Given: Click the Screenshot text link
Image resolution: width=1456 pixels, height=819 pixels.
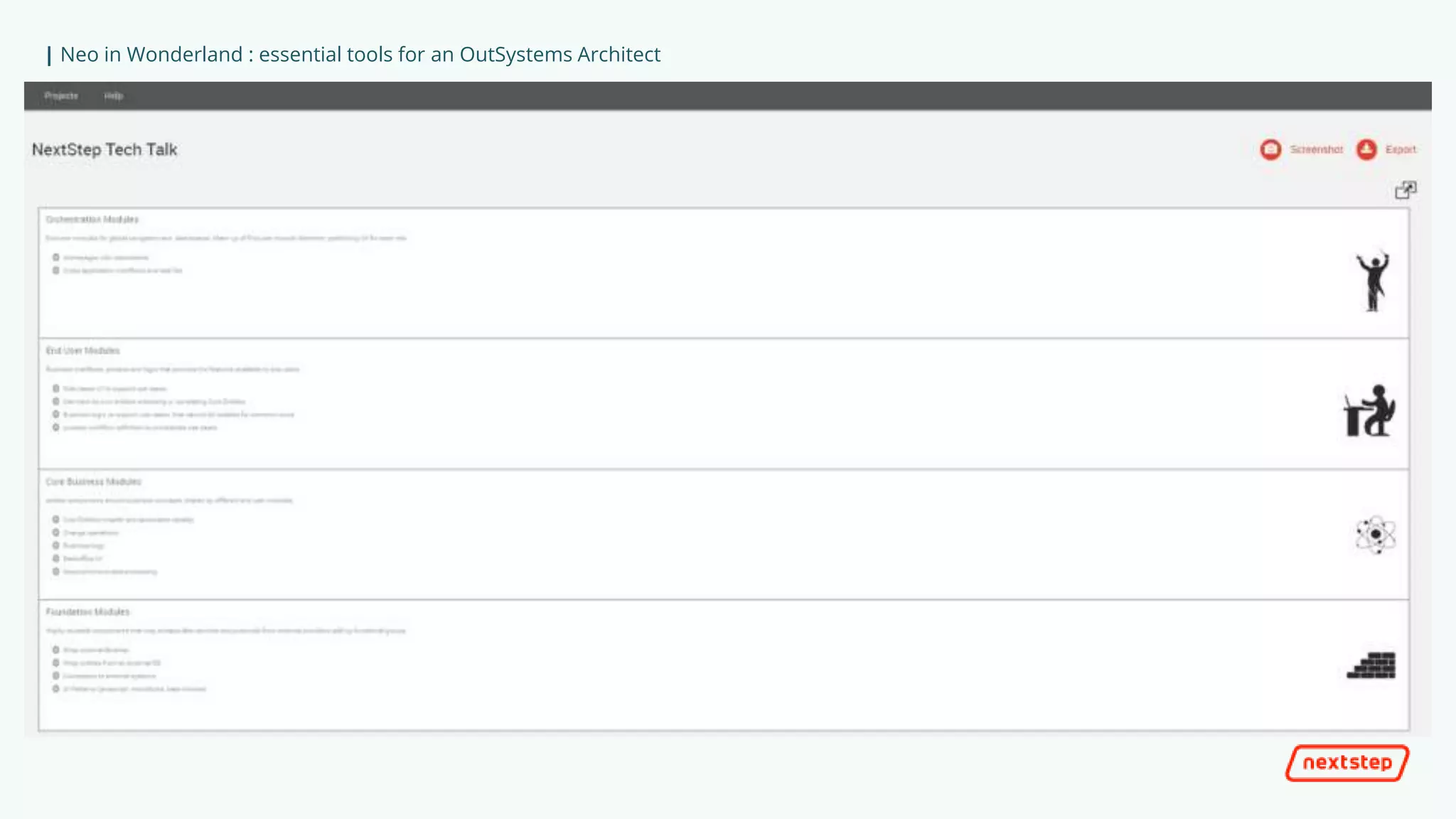Looking at the screenshot, I should click(x=1316, y=149).
